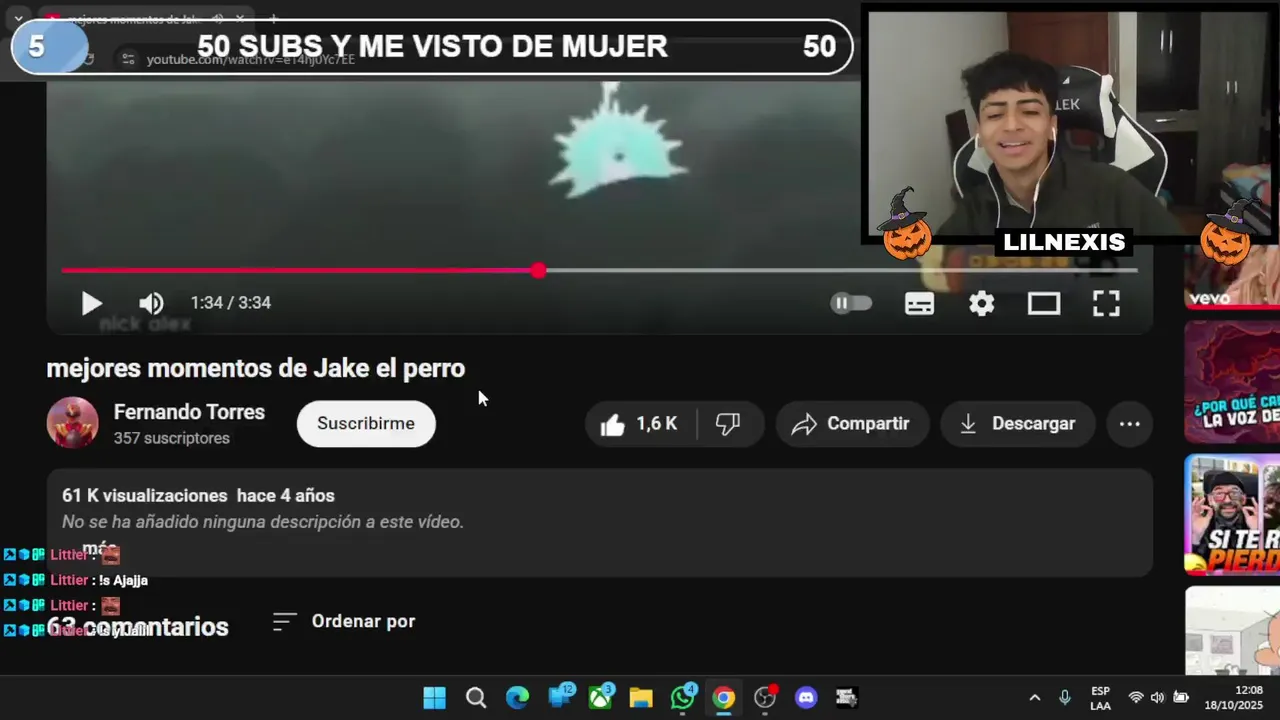Click the red playhead on the progress bar
The width and height of the screenshot is (1280, 720).
point(539,270)
